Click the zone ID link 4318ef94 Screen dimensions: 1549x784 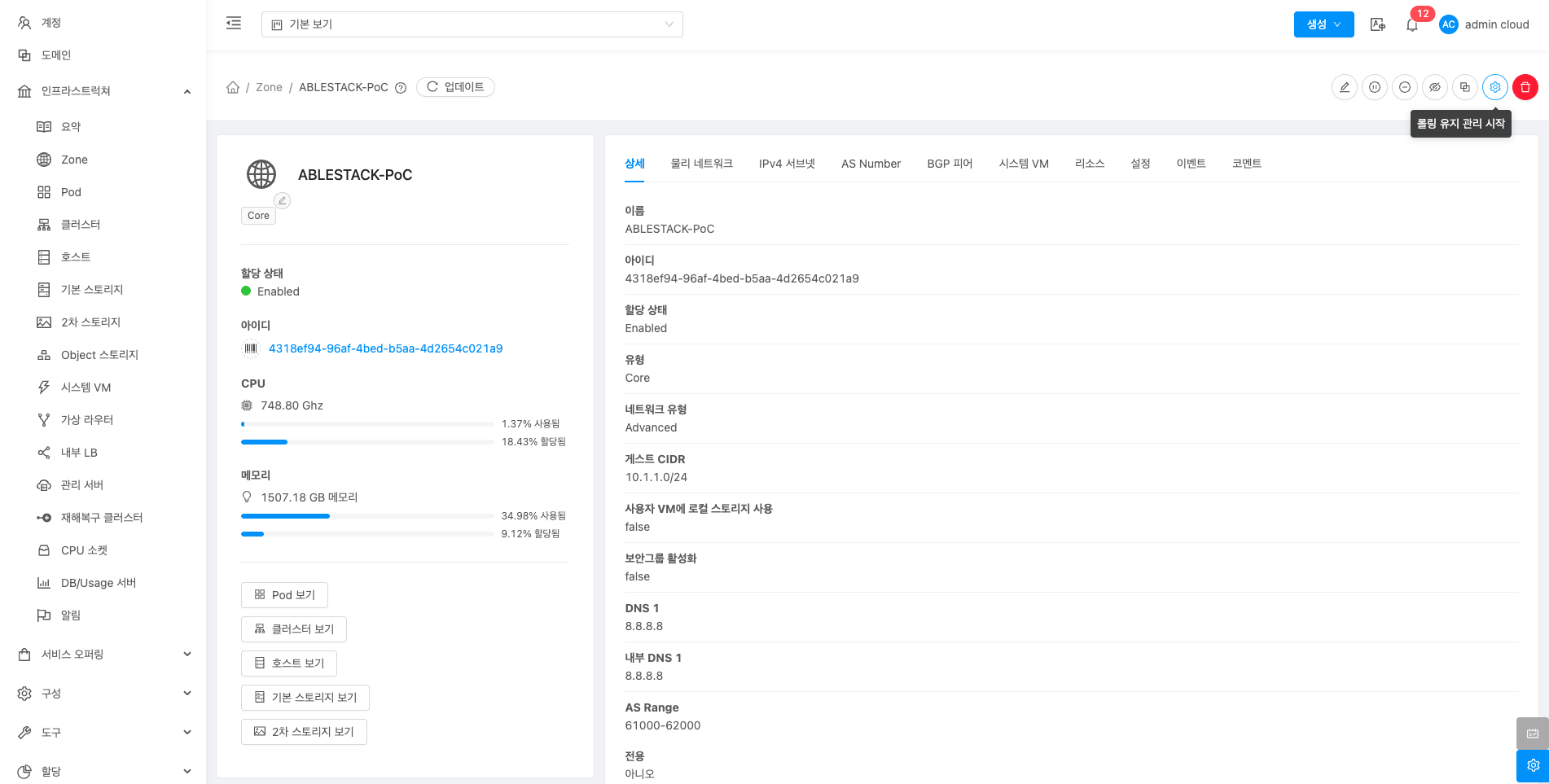click(x=385, y=348)
